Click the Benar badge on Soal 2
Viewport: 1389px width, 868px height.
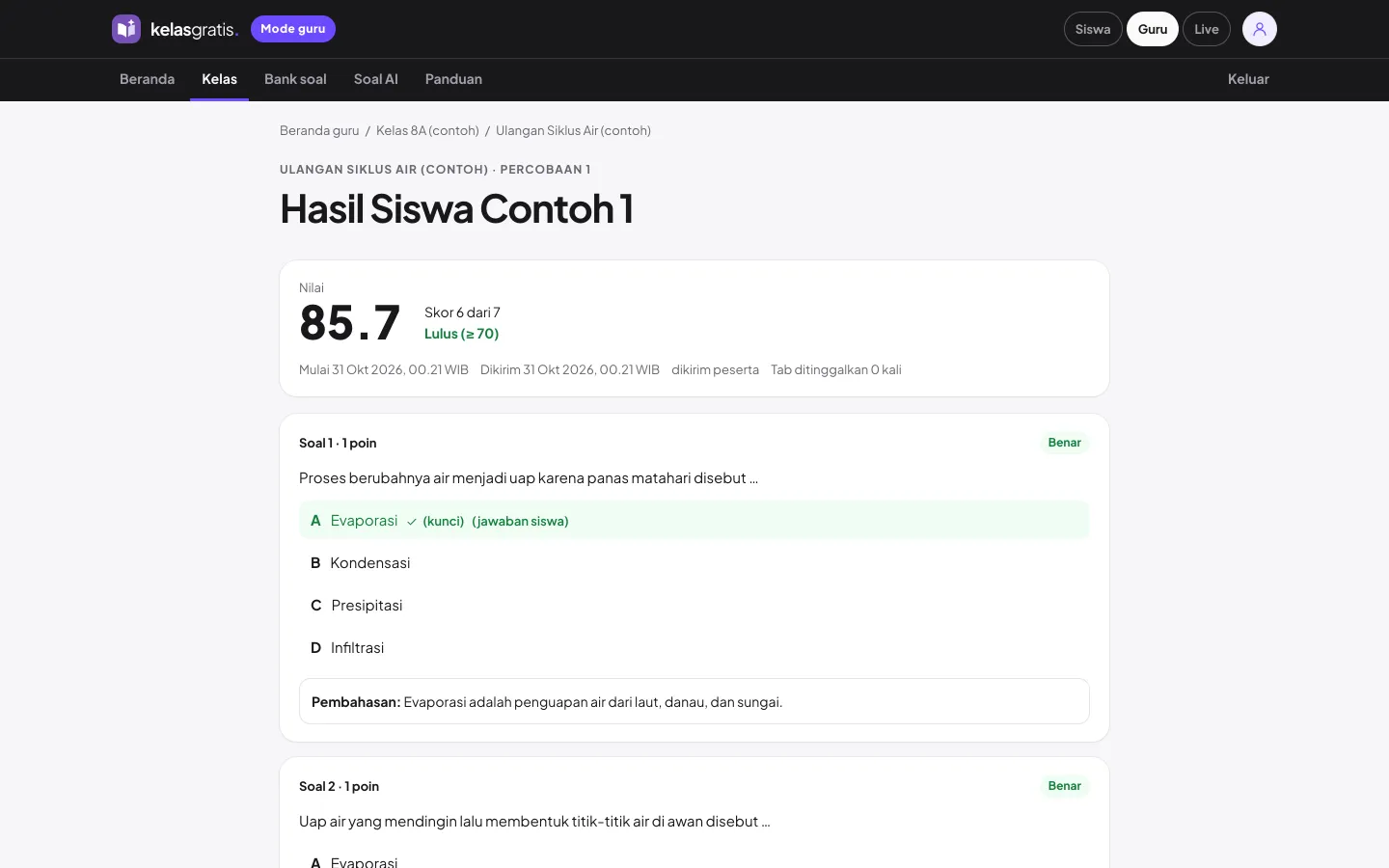[1065, 786]
